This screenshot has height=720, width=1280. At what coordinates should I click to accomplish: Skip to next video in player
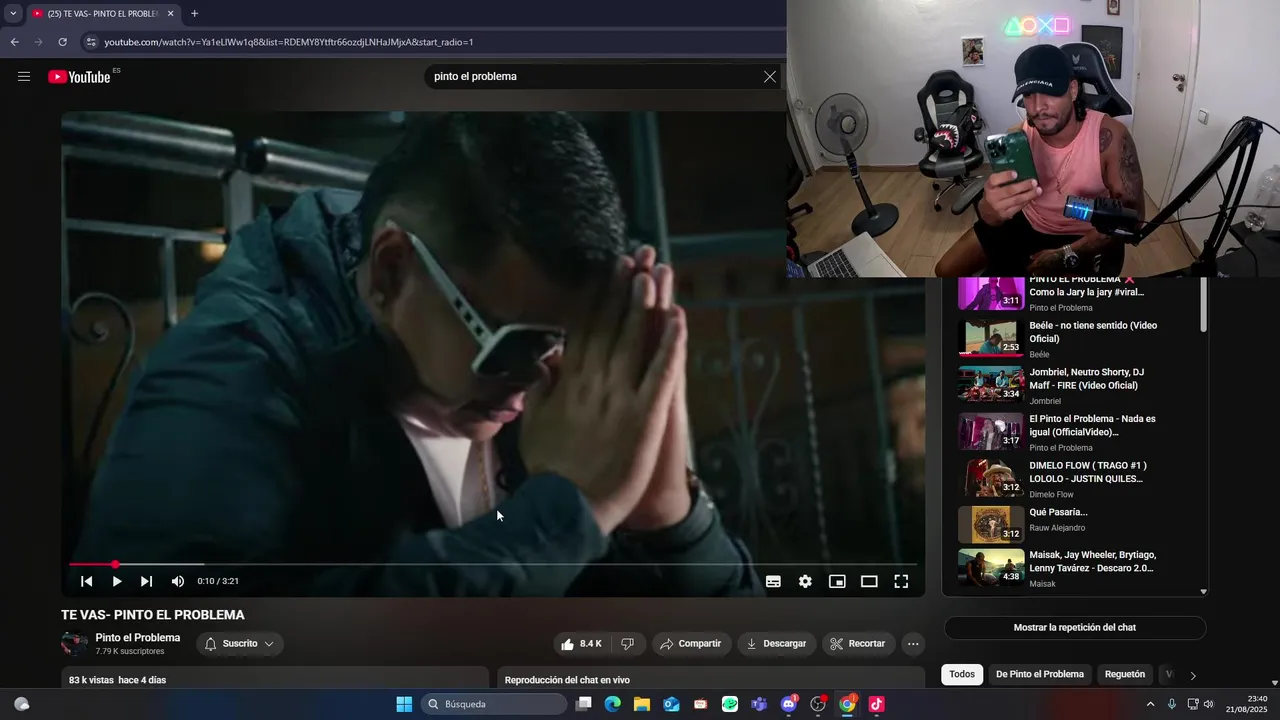pyautogui.click(x=147, y=581)
